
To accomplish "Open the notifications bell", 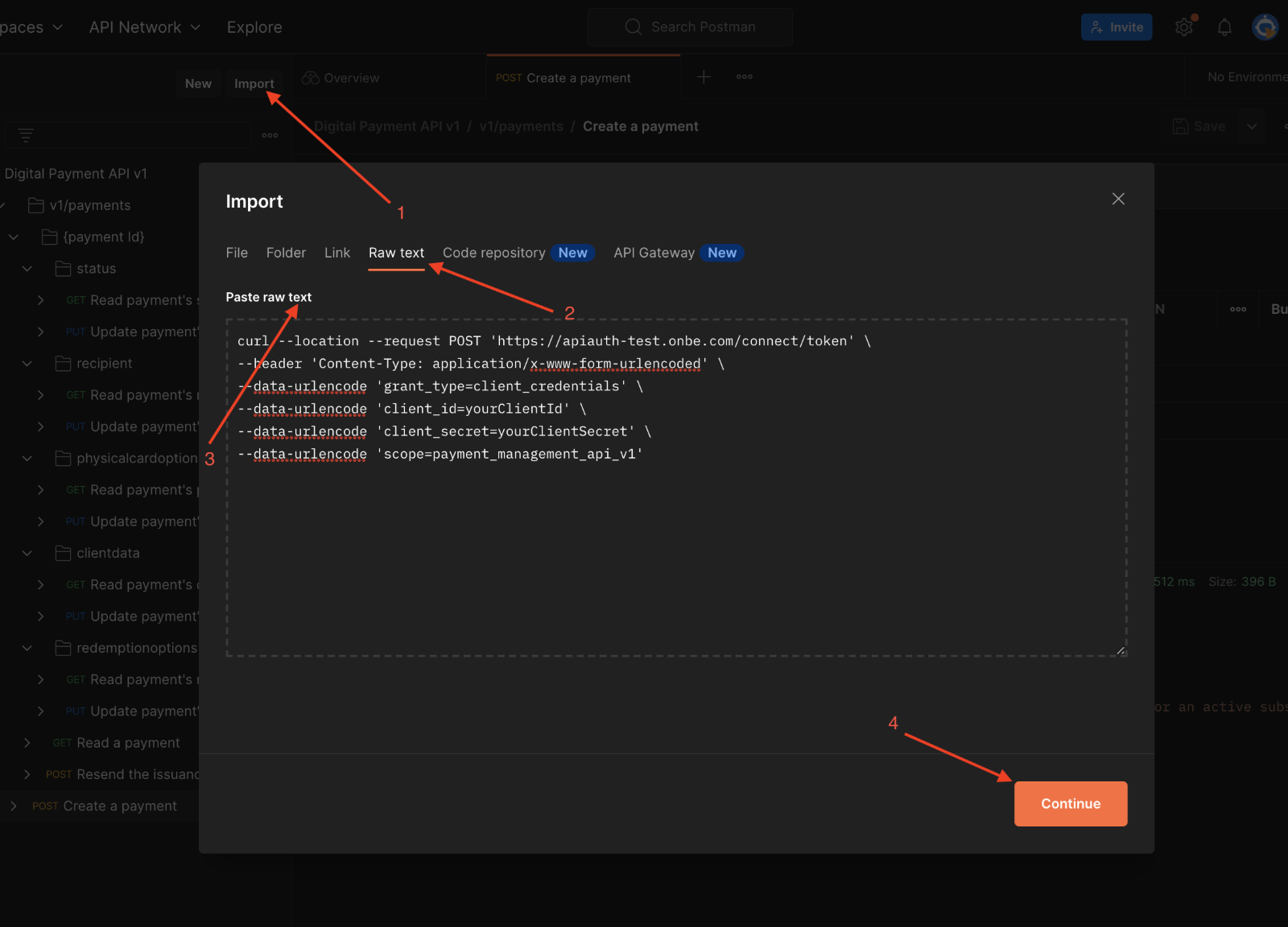I will click(x=1224, y=27).
